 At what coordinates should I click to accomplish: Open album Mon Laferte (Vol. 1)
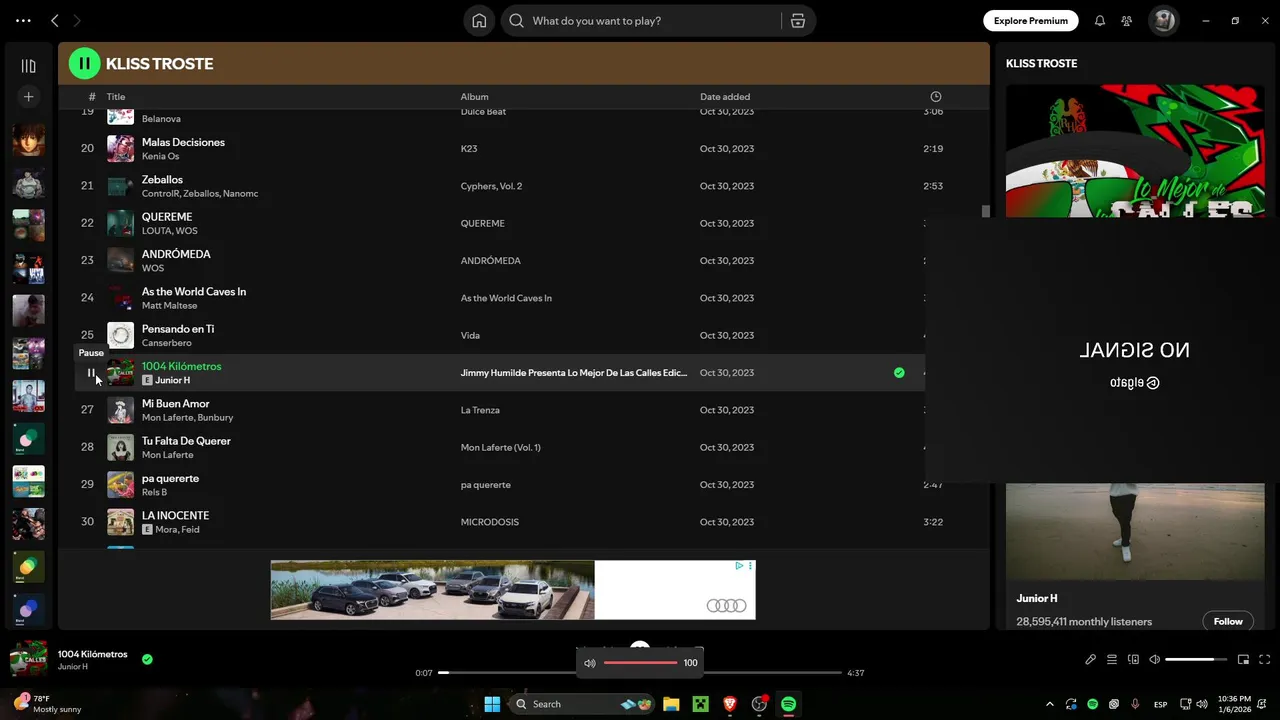click(500, 447)
